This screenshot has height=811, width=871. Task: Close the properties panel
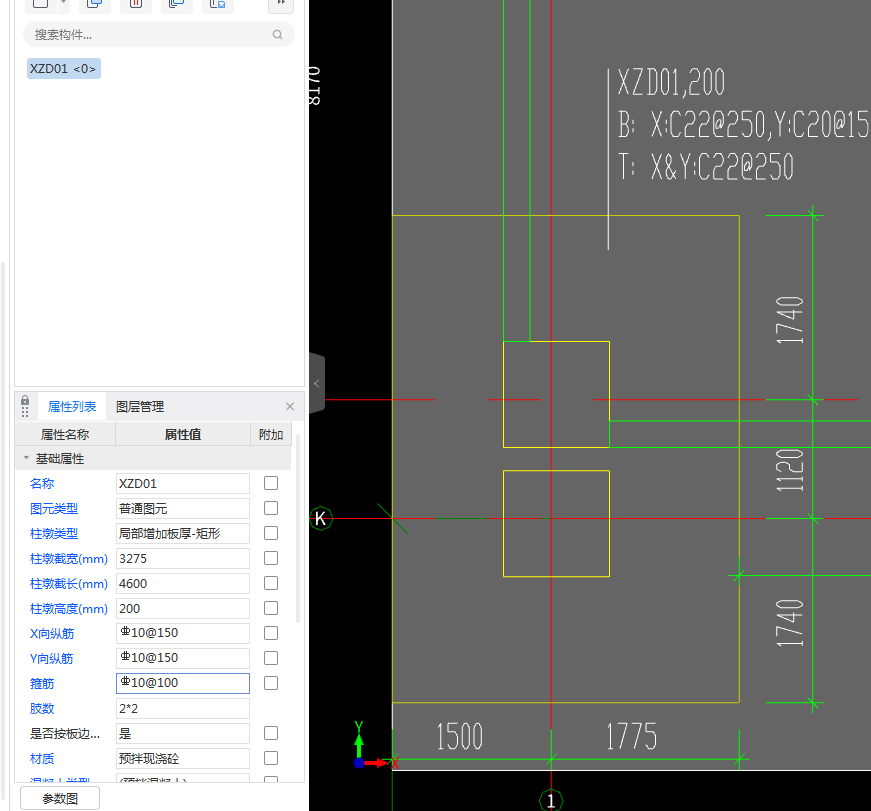290,407
